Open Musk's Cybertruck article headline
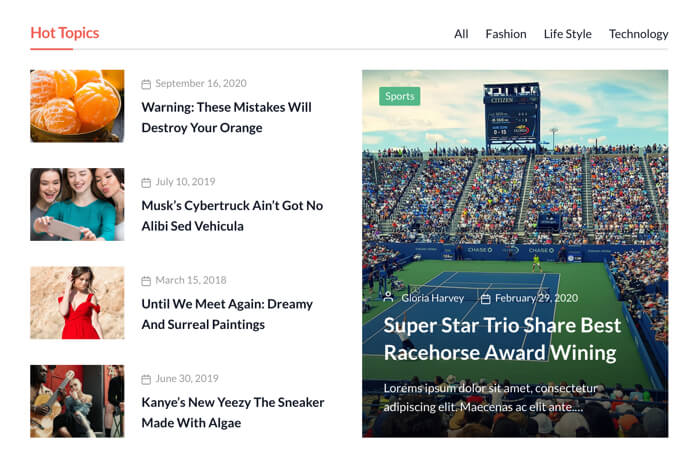700x469 pixels. pos(232,215)
